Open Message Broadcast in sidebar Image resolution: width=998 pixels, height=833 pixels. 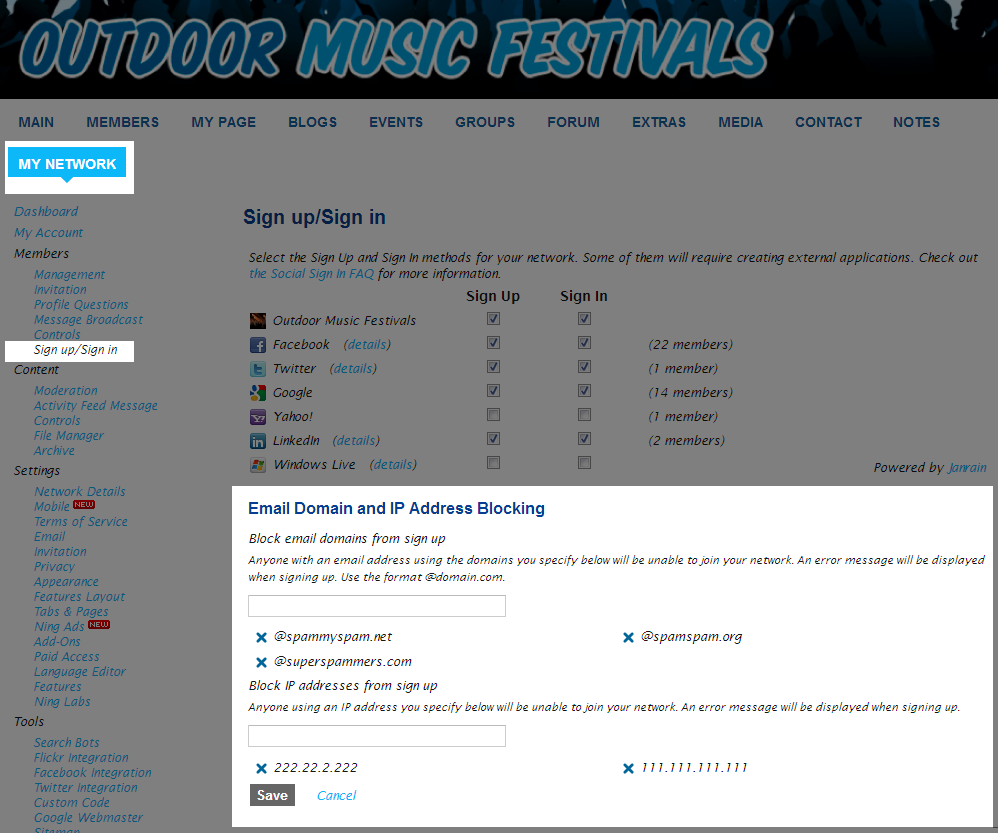[88, 319]
